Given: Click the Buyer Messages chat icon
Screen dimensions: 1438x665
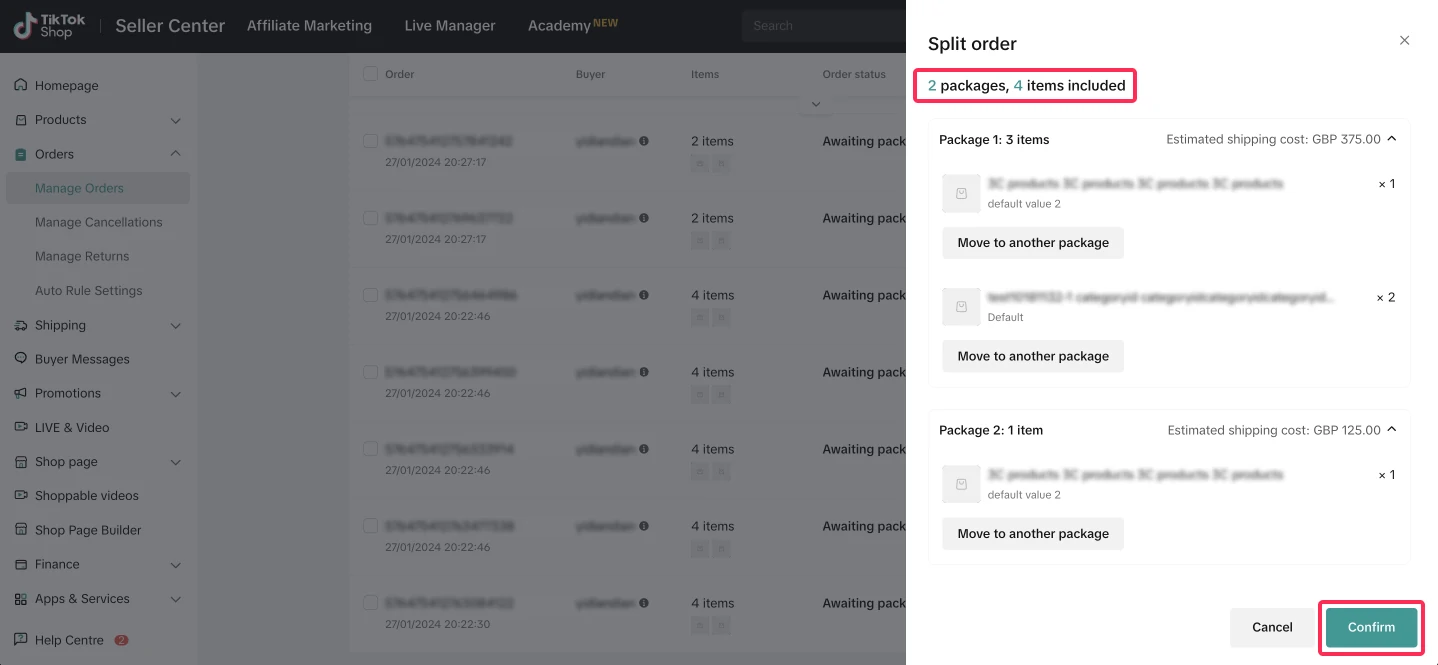Looking at the screenshot, I should (21, 359).
